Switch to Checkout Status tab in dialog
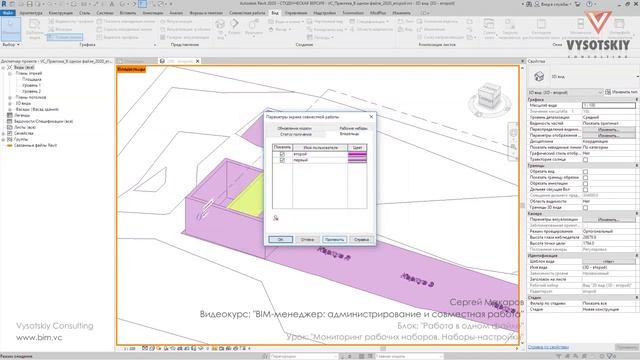Screen dimensions: 640x360 tap(296, 134)
